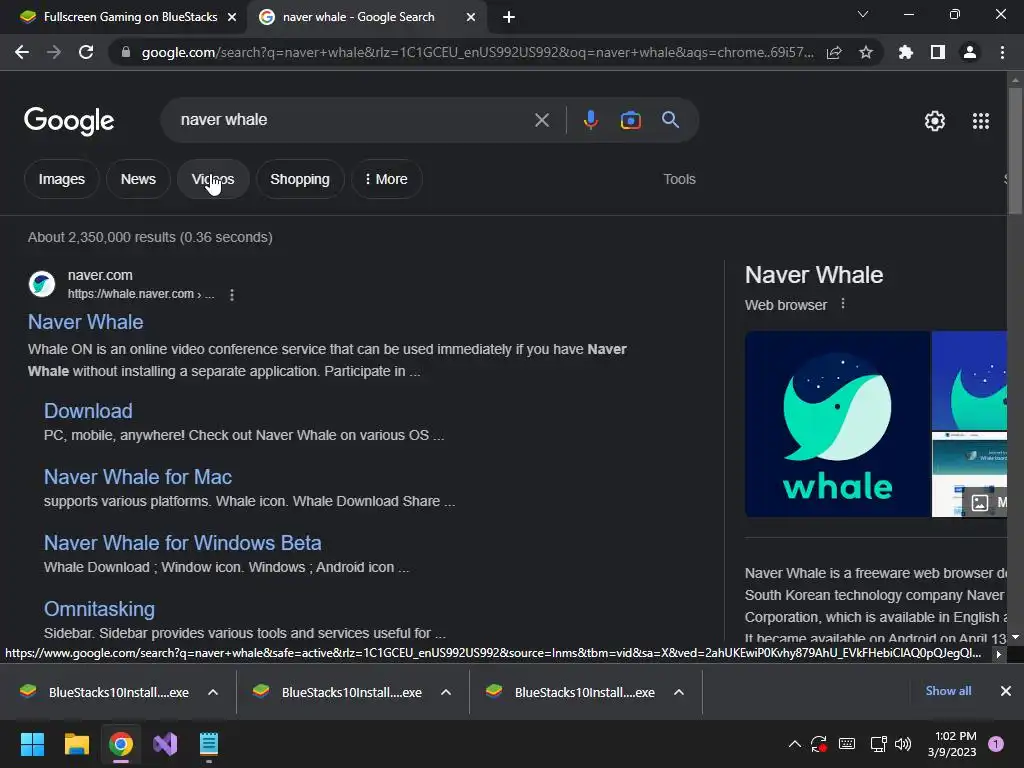Open the Omnitasking sitelink
The image size is (1024, 768).
tap(99, 609)
